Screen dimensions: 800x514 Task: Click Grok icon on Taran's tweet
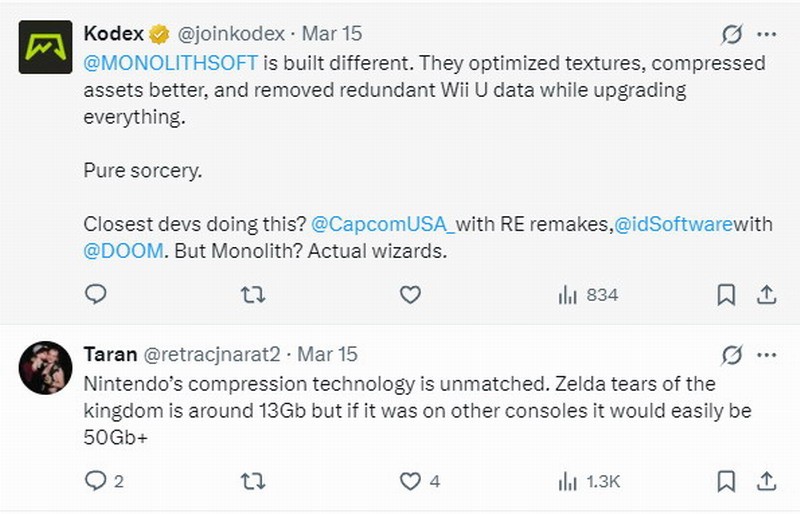tap(732, 355)
